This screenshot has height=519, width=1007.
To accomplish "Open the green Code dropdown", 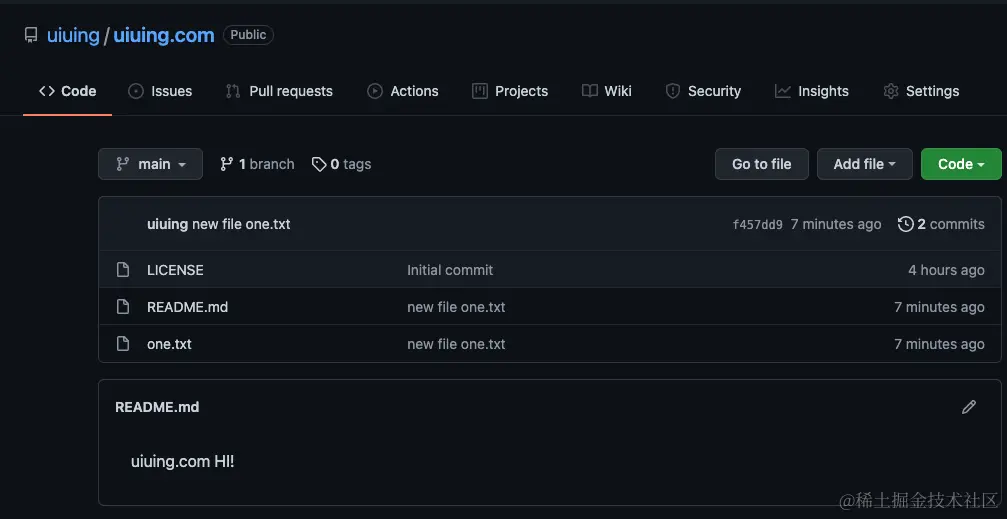I will coord(960,164).
